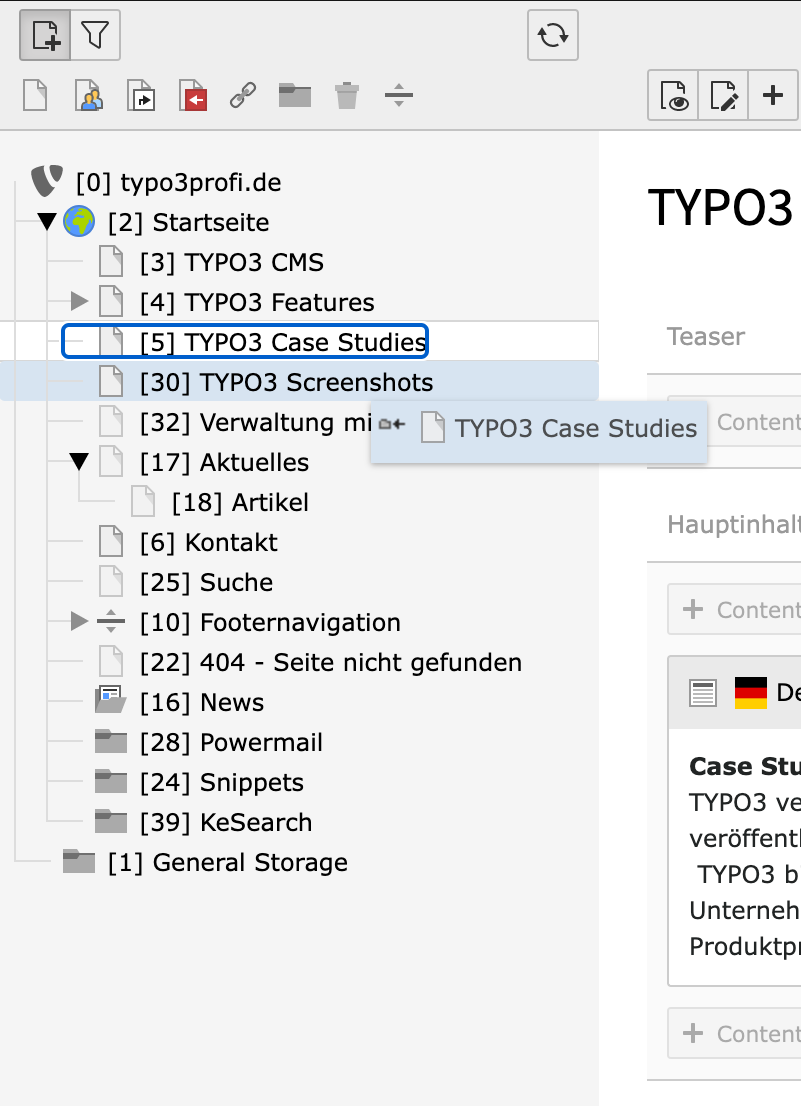The image size is (801, 1106).
Task: Click the folder icon of [39] KeSearch
Action: [111, 822]
